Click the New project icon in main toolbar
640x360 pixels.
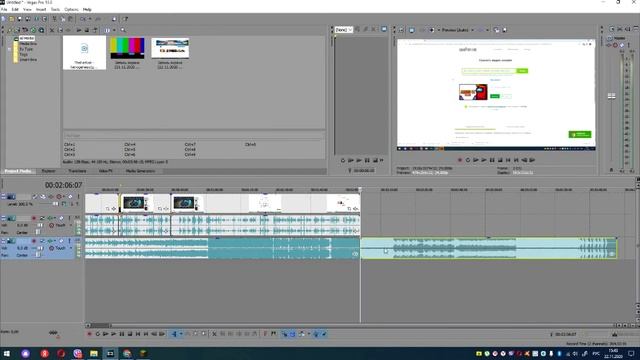[x=3, y=19]
